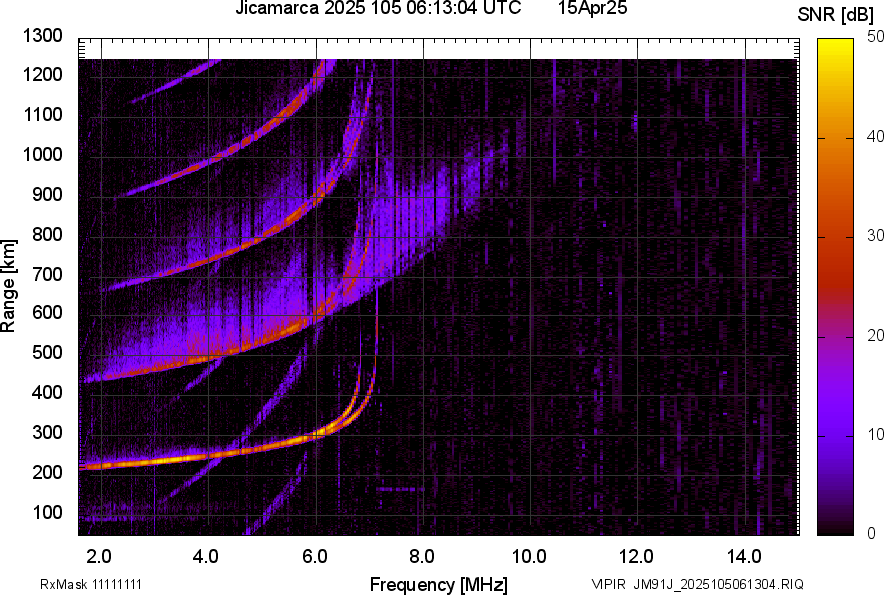The image size is (884, 595).
Task: Click the frequency tick label '10.0'
Action: pyautogui.click(x=529, y=557)
